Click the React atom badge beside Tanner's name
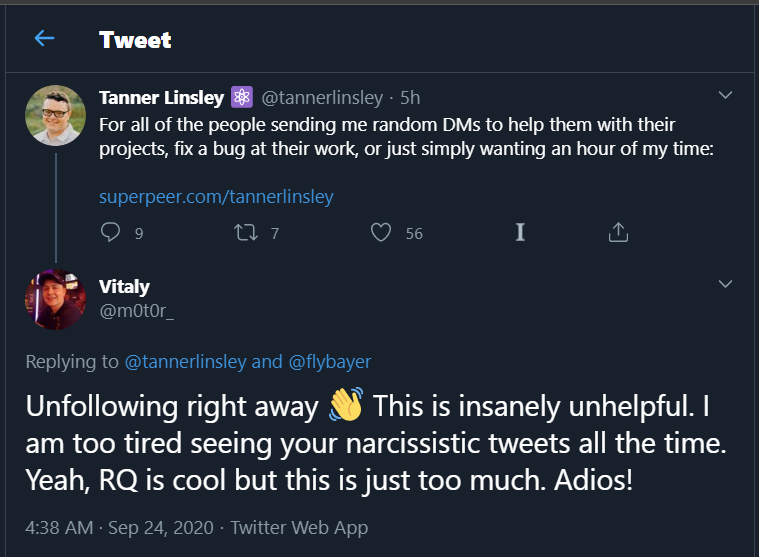 [x=242, y=98]
